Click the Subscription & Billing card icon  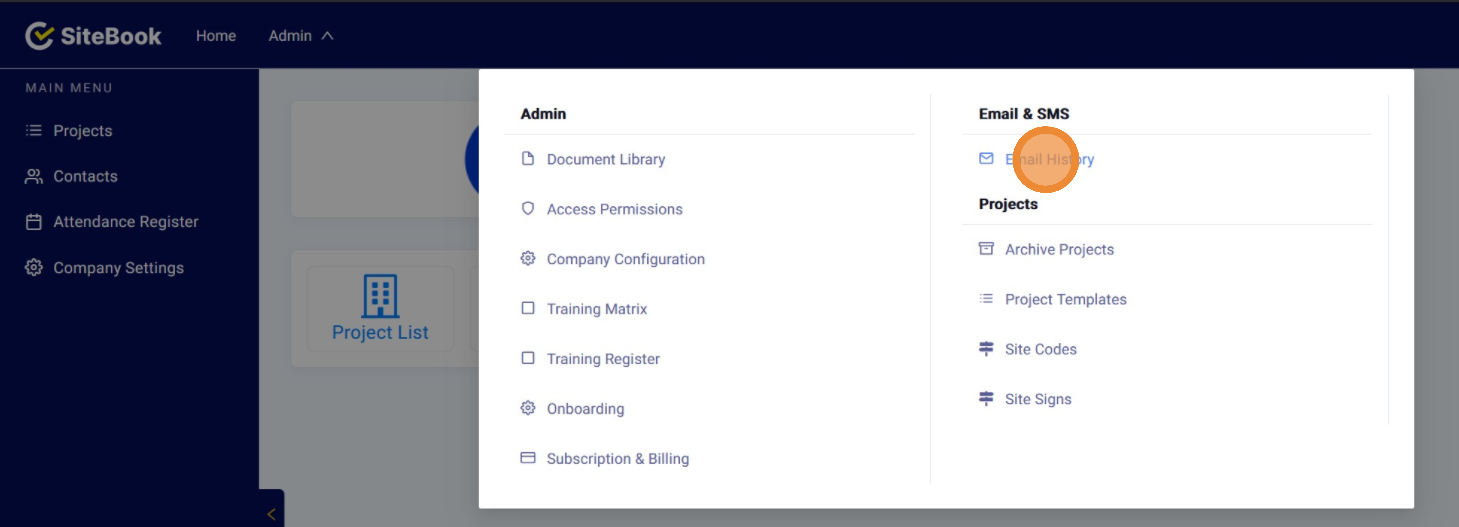point(528,459)
